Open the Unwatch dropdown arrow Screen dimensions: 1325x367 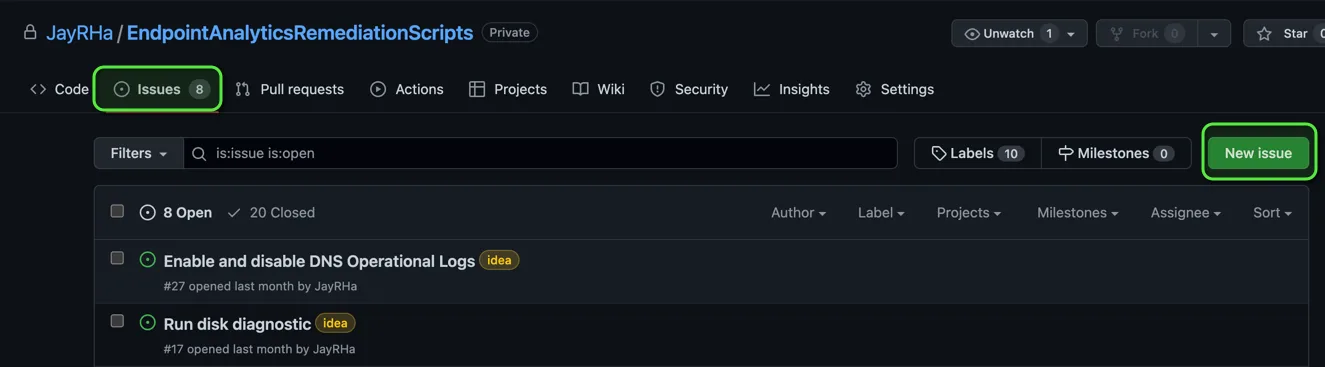coord(1071,33)
